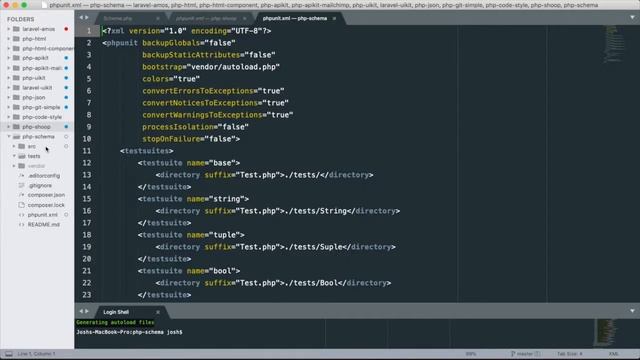Click the composer.lock file icon
The image size is (640, 360).
pos(22,205)
